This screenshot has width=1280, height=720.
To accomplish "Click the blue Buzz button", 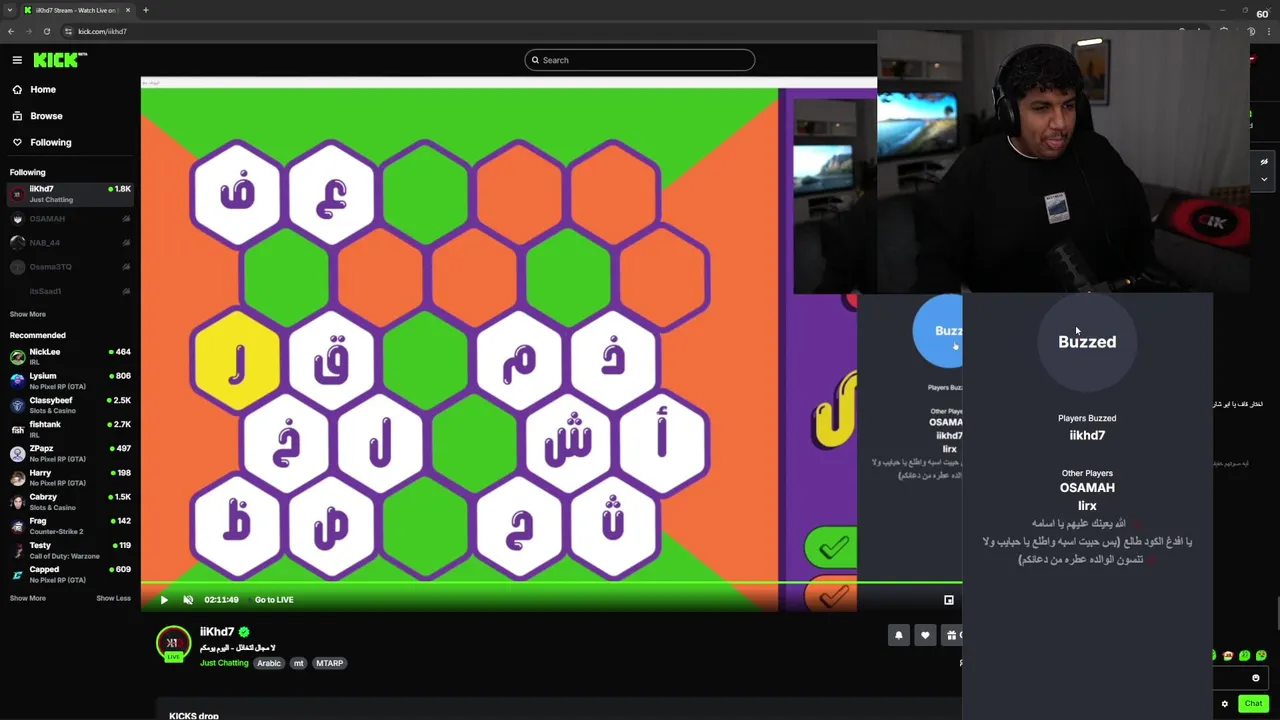I will (x=938, y=331).
